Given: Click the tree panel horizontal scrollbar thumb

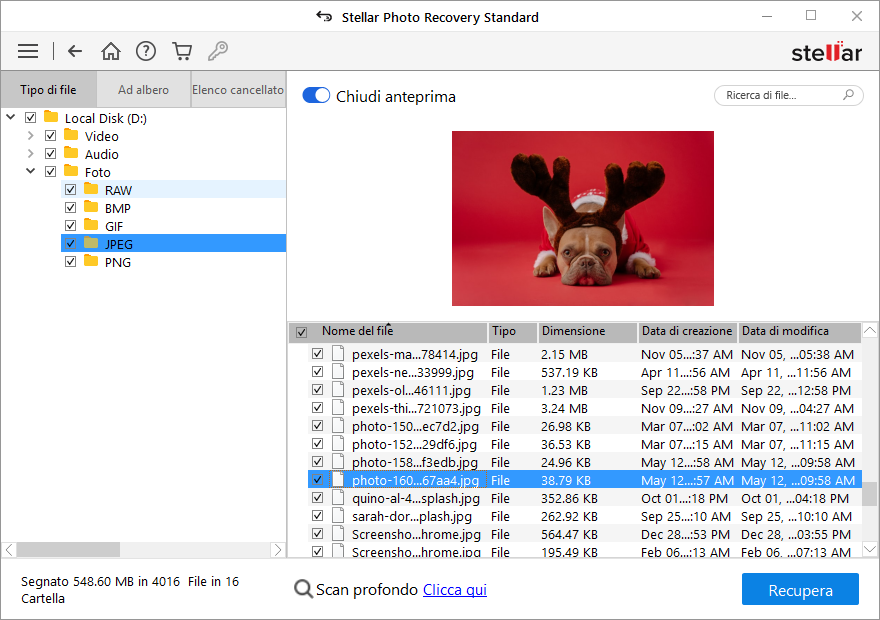Looking at the screenshot, I should click(x=68, y=549).
